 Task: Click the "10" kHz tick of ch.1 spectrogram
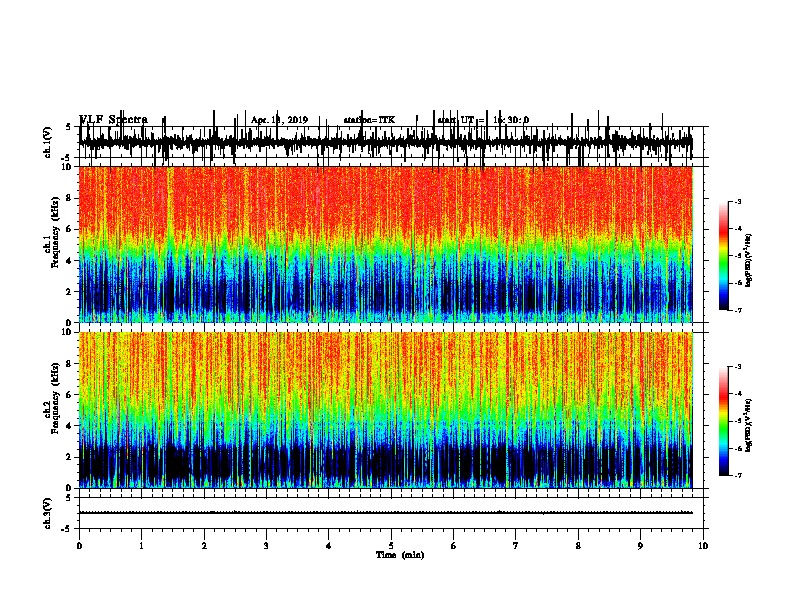pos(67,167)
